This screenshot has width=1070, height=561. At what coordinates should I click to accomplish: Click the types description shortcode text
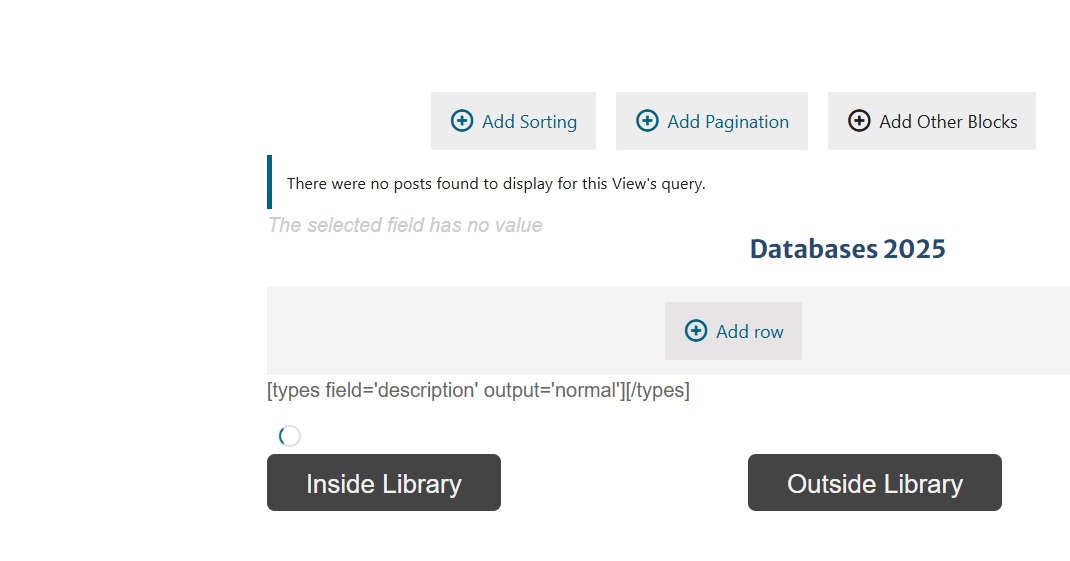(x=478, y=390)
